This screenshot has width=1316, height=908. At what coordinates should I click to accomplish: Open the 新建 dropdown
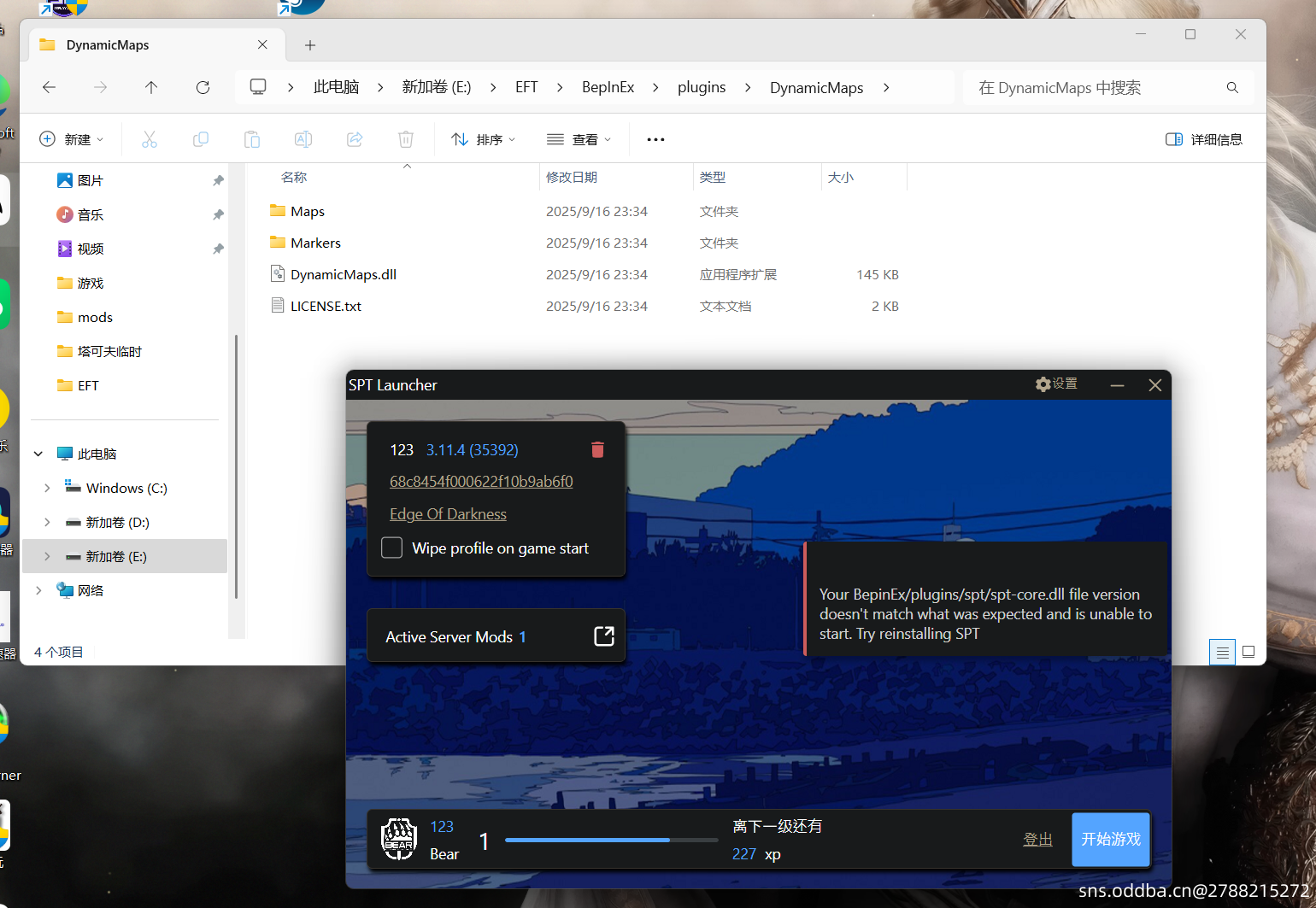point(72,139)
